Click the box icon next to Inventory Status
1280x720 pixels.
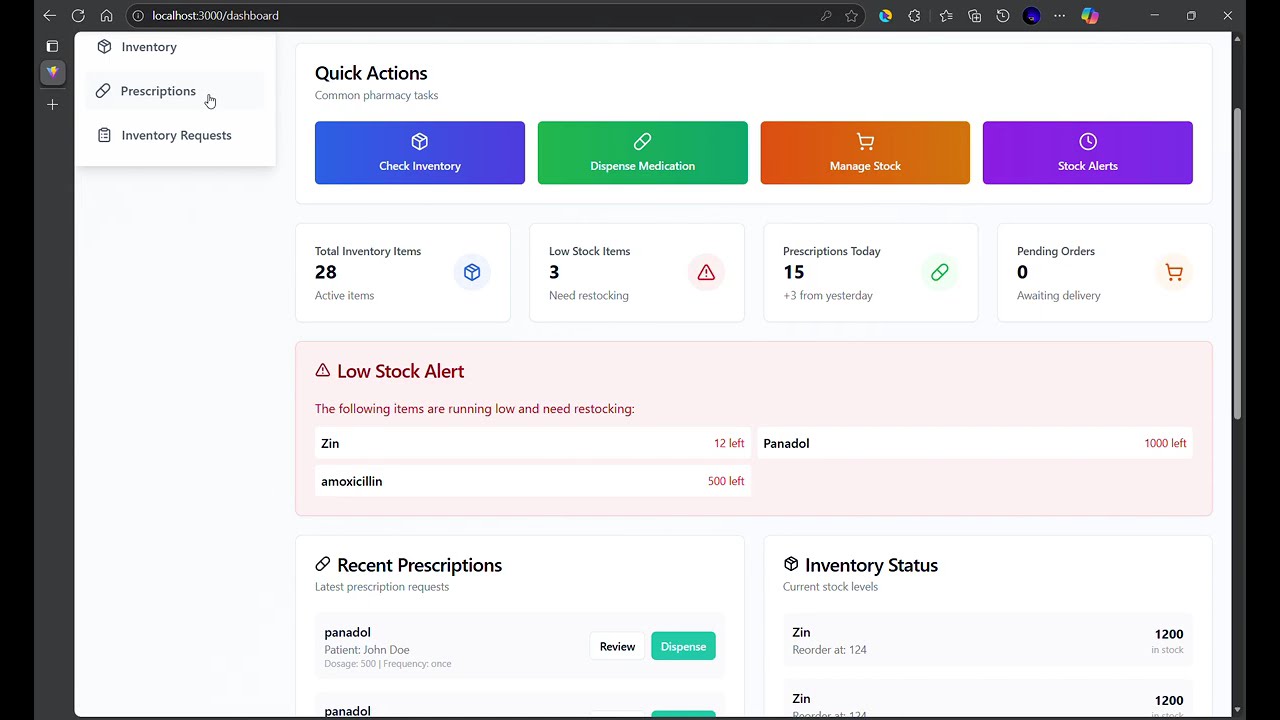pos(791,564)
